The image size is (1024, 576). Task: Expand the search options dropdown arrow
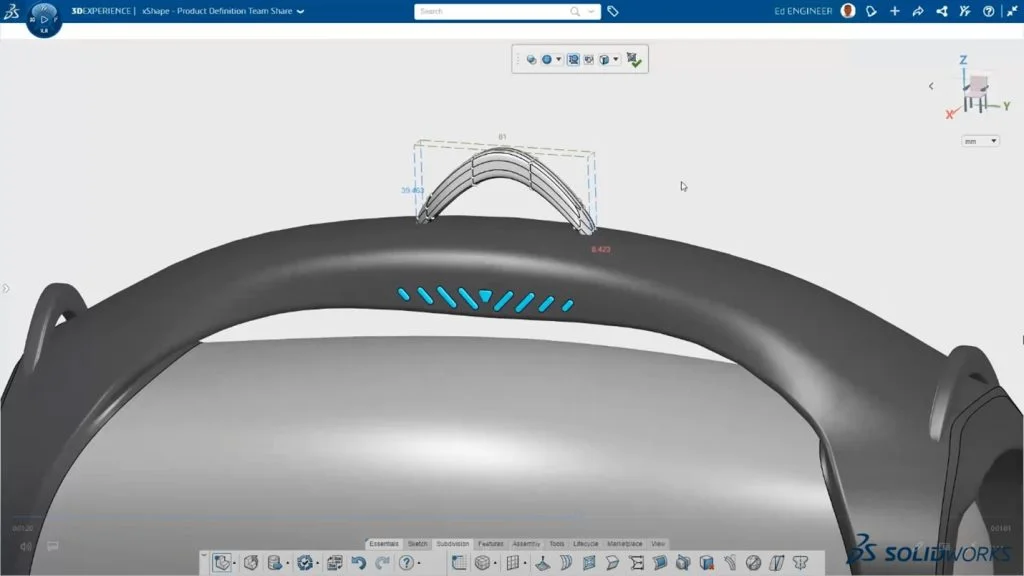click(x=590, y=11)
